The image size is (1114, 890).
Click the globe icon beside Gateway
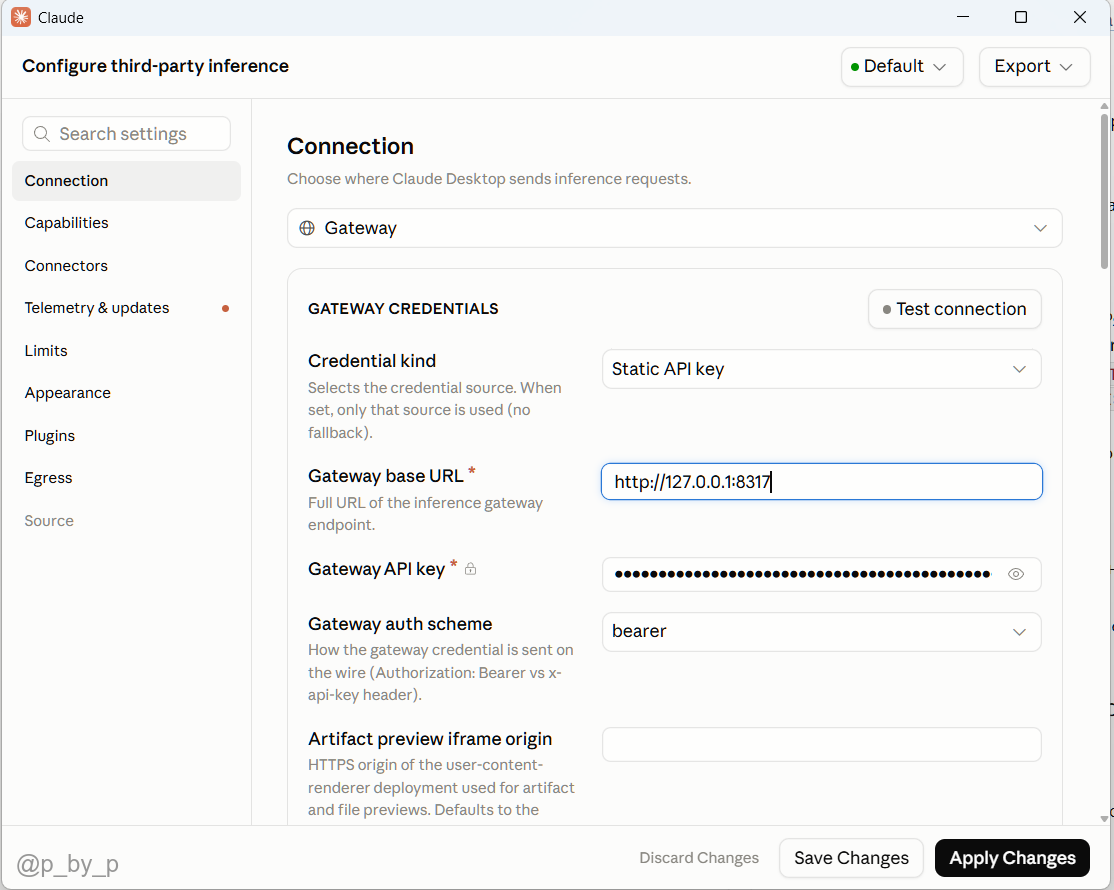(x=307, y=228)
